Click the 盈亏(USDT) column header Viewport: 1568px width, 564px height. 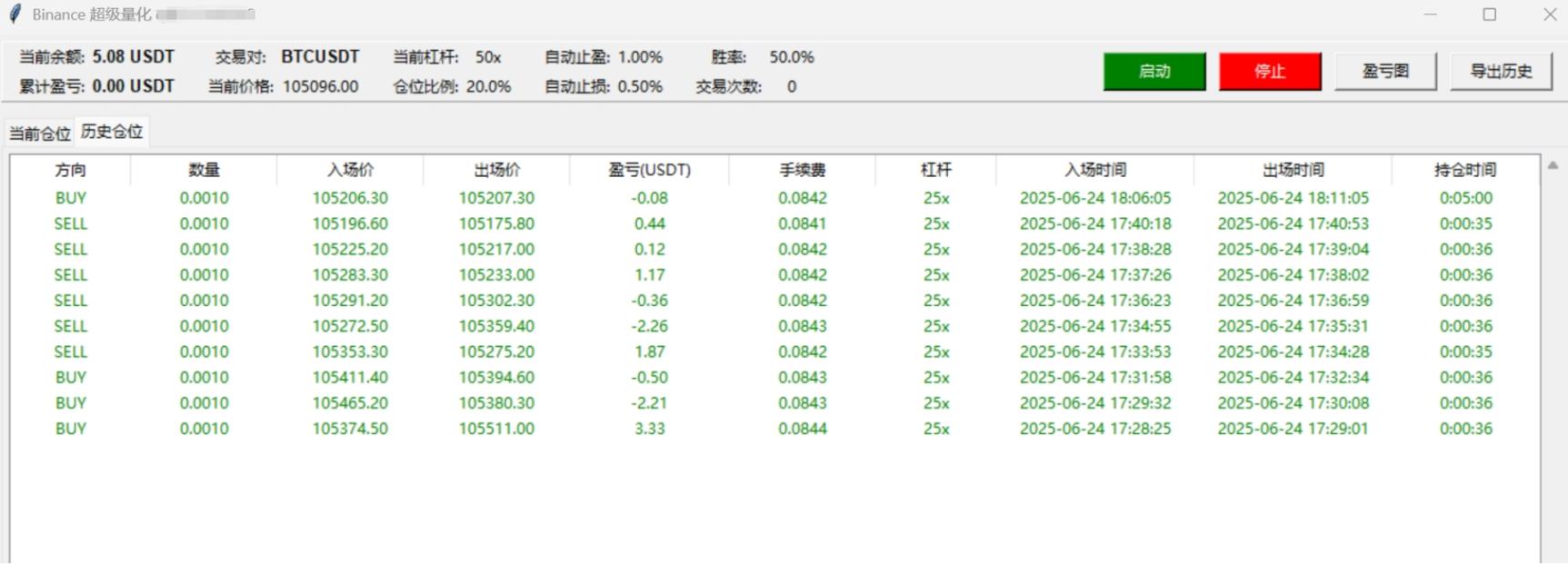click(649, 170)
